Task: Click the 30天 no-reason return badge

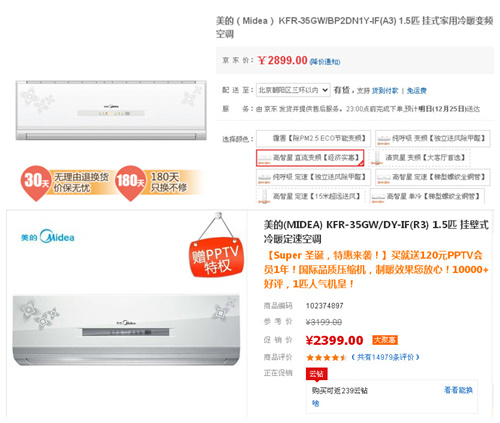Action: (65, 183)
